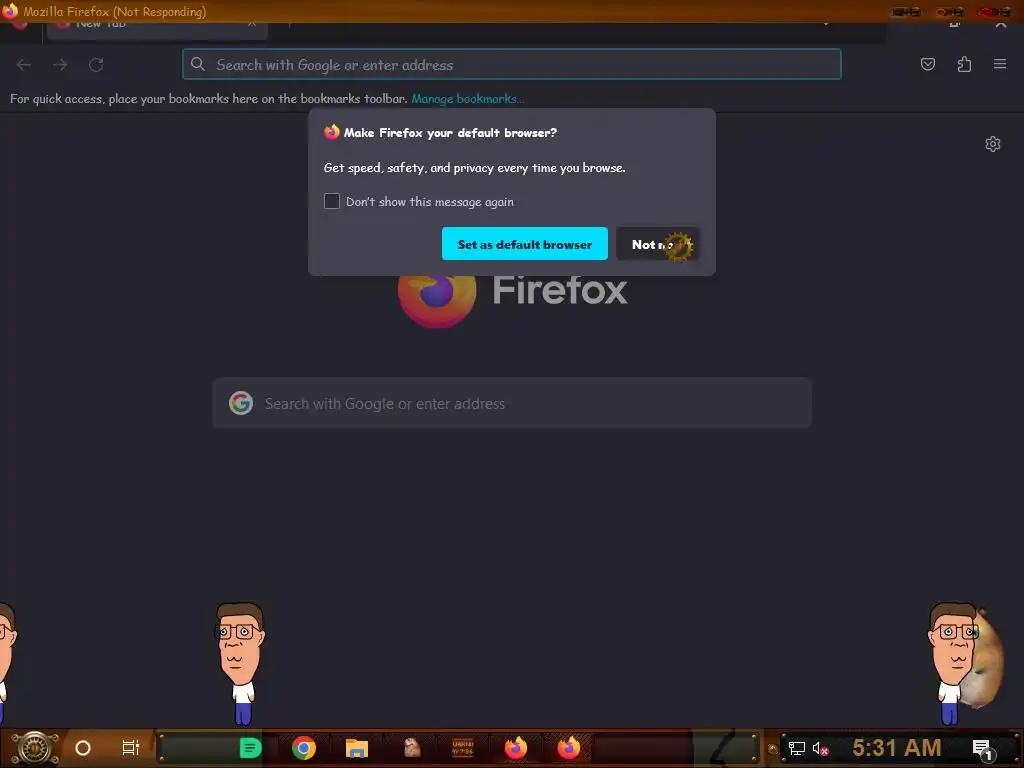Select the New Tab tab

(x=157, y=27)
